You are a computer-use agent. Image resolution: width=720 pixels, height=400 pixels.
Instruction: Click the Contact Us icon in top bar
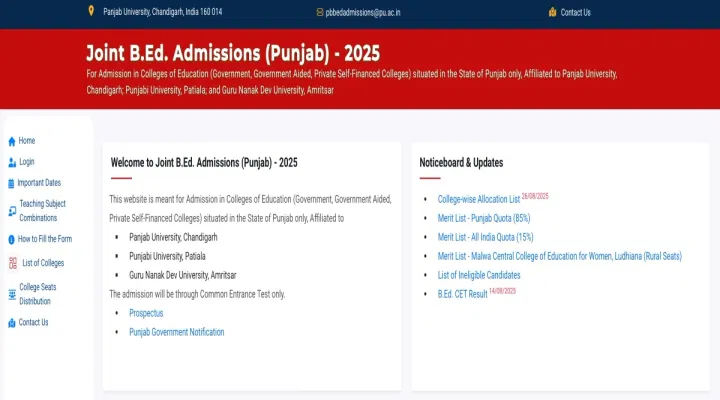[x=552, y=12]
